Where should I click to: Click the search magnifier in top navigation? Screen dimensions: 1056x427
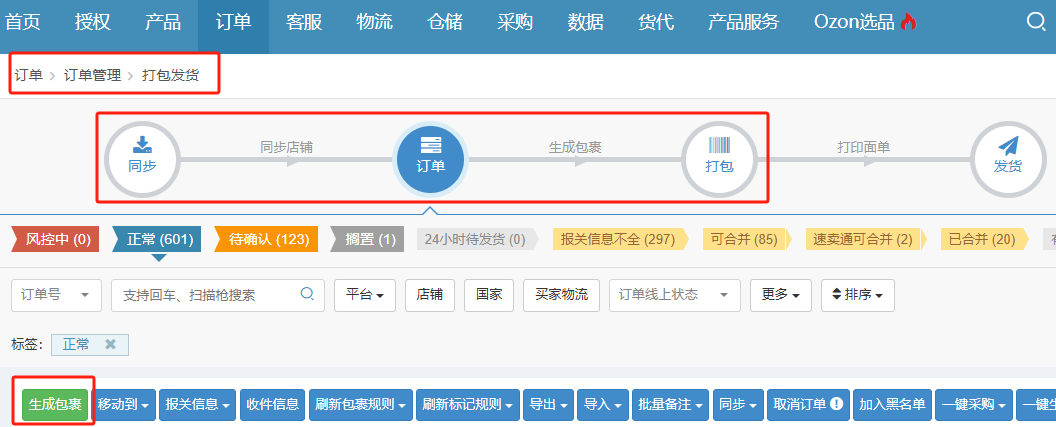[1036, 22]
